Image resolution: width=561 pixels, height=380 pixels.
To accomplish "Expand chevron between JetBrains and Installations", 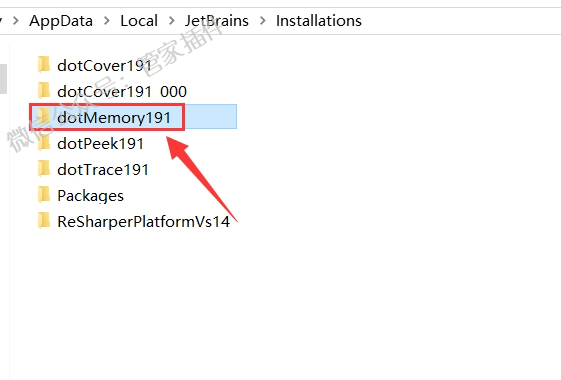I will [263, 21].
